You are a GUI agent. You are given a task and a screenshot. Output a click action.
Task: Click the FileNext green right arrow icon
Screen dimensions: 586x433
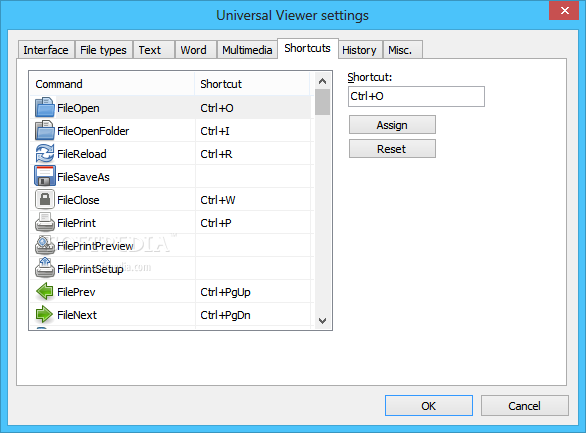(x=44, y=314)
